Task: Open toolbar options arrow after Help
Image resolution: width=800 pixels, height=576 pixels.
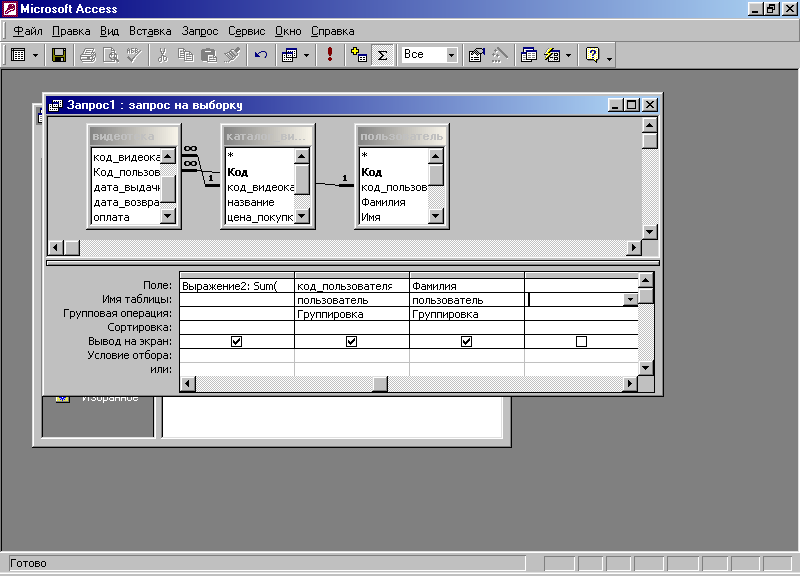Action: tap(609, 59)
